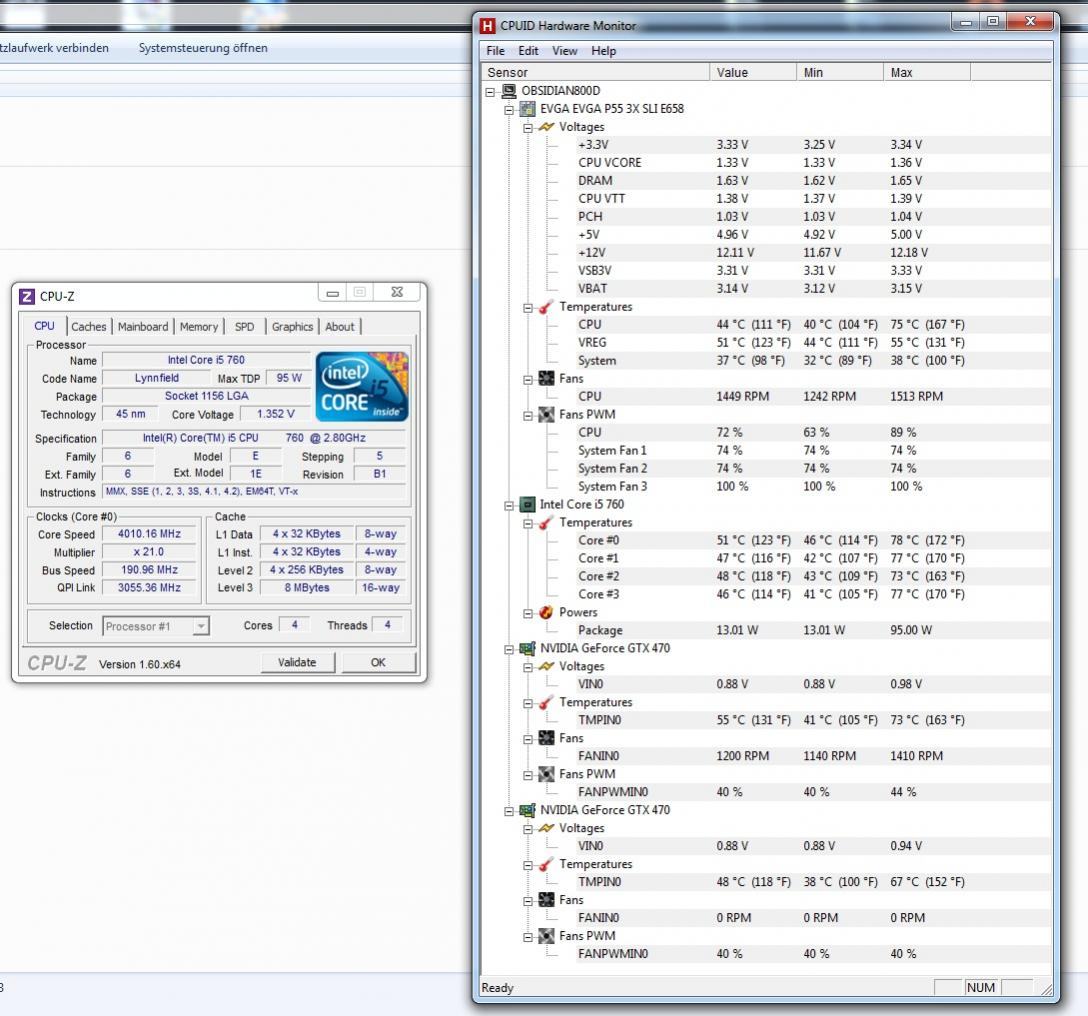
Task: Select the Core #0 temperature row
Action: [812, 540]
